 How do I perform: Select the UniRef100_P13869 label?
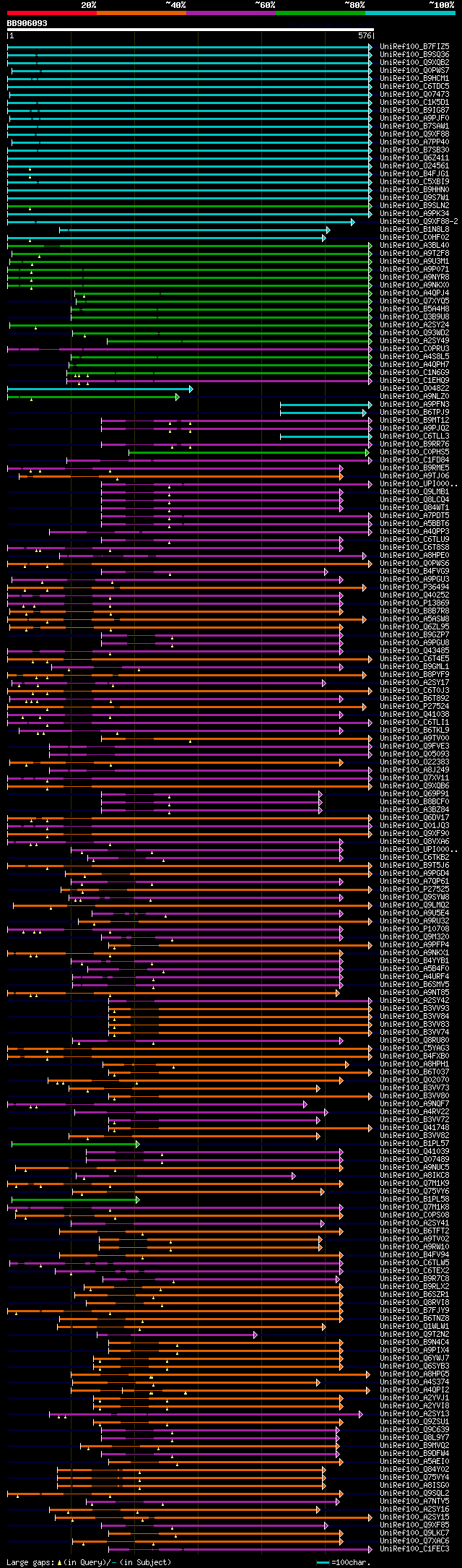click(414, 603)
